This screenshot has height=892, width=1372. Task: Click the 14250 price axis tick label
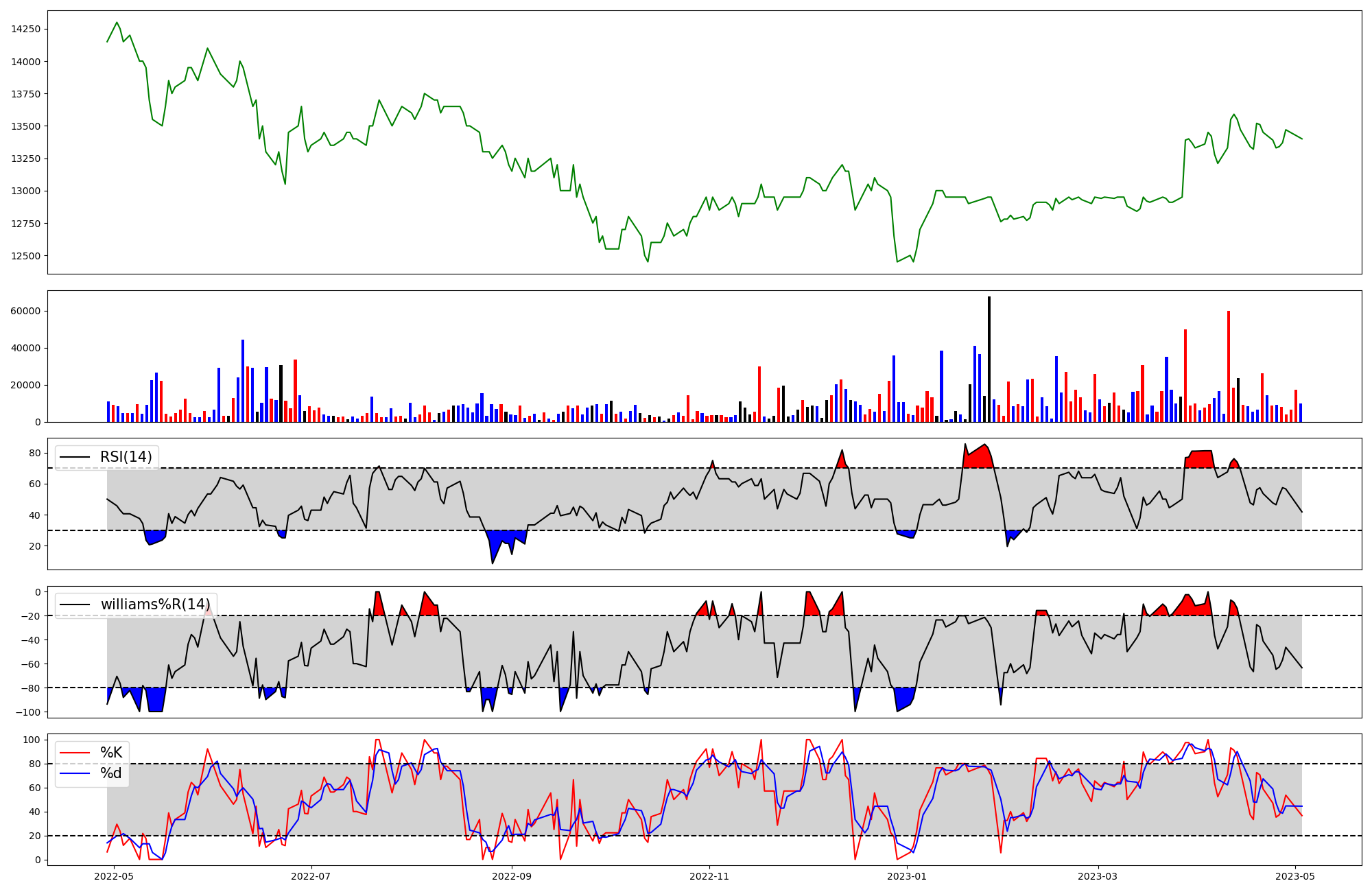(x=26, y=29)
